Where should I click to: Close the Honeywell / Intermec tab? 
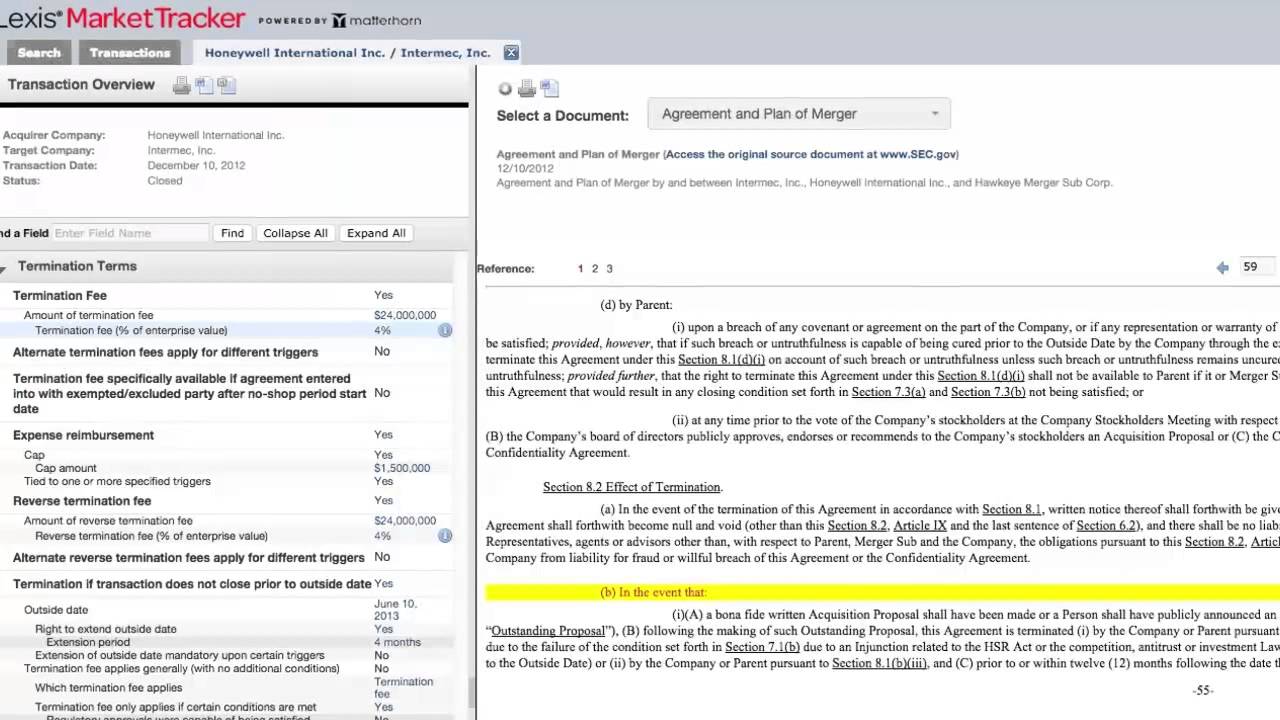511,53
